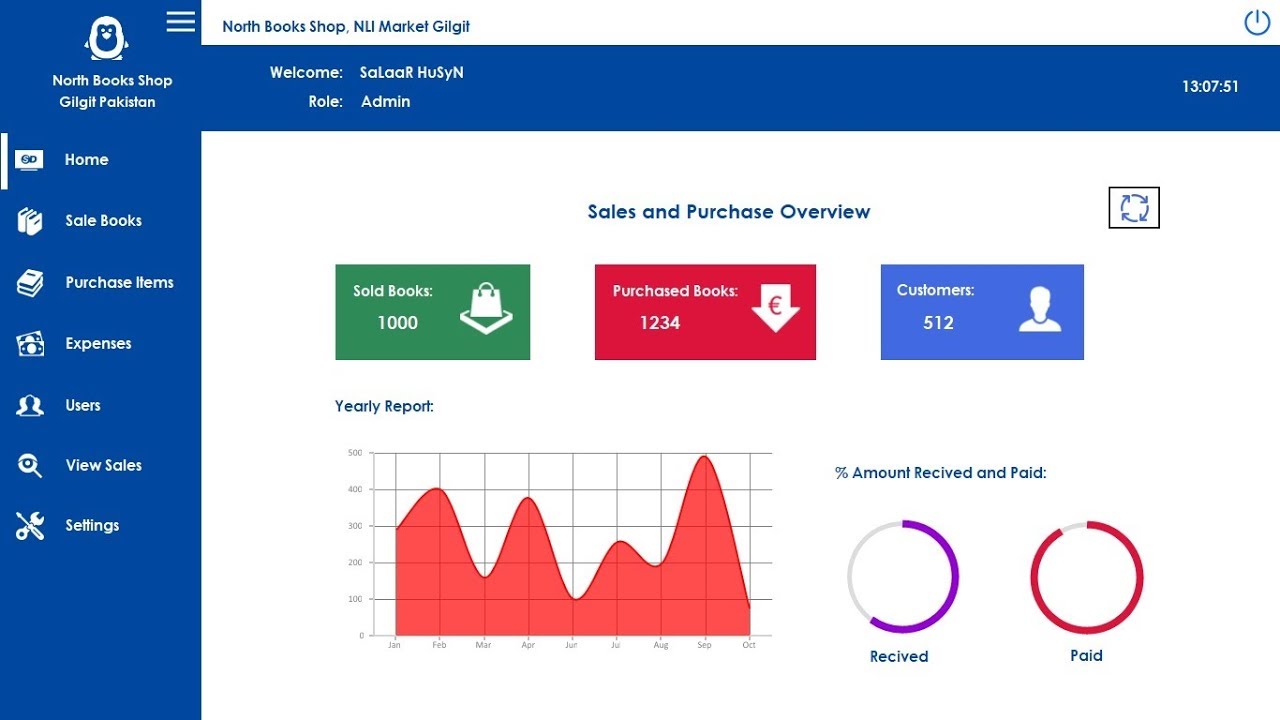
Task: Click the Sale Books icon
Action: (x=30, y=221)
